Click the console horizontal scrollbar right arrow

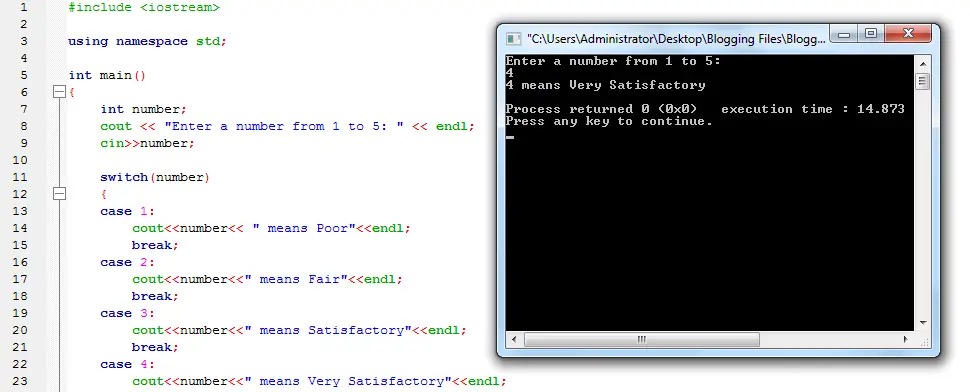tap(906, 339)
